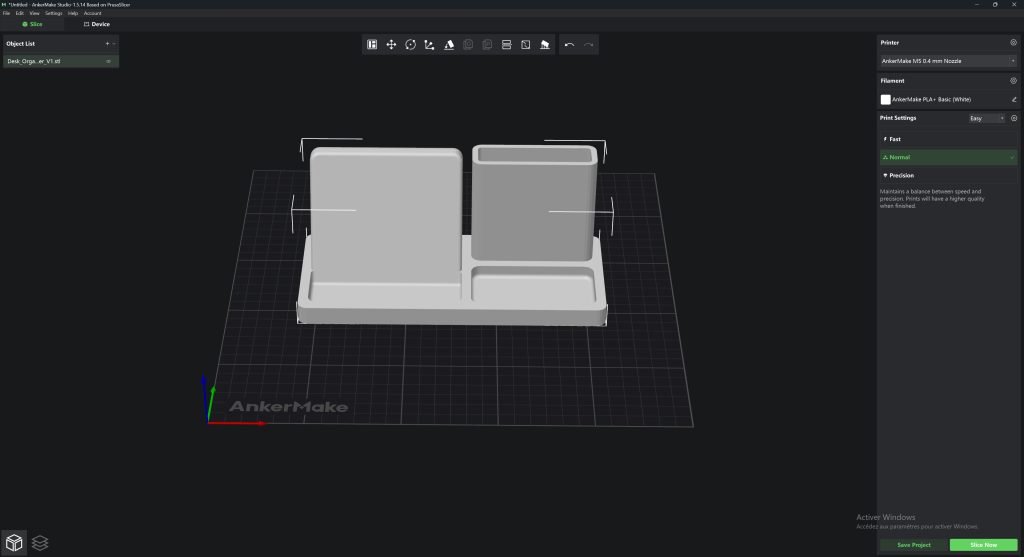The height and width of the screenshot is (557, 1024).
Task: Open Print Settings configuration icon
Action: (x=1014, y=118)
